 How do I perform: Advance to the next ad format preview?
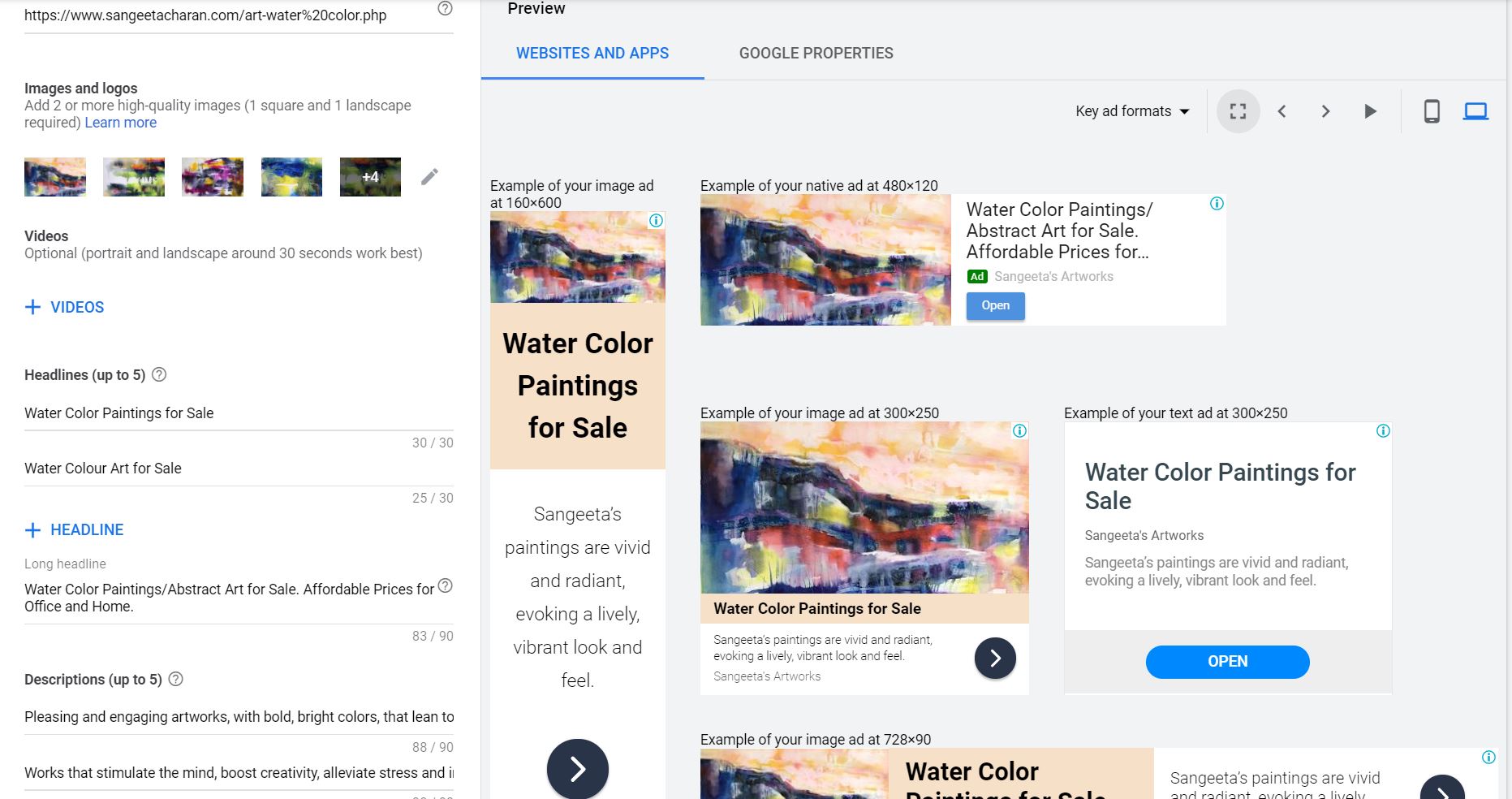coord(1325,110)
